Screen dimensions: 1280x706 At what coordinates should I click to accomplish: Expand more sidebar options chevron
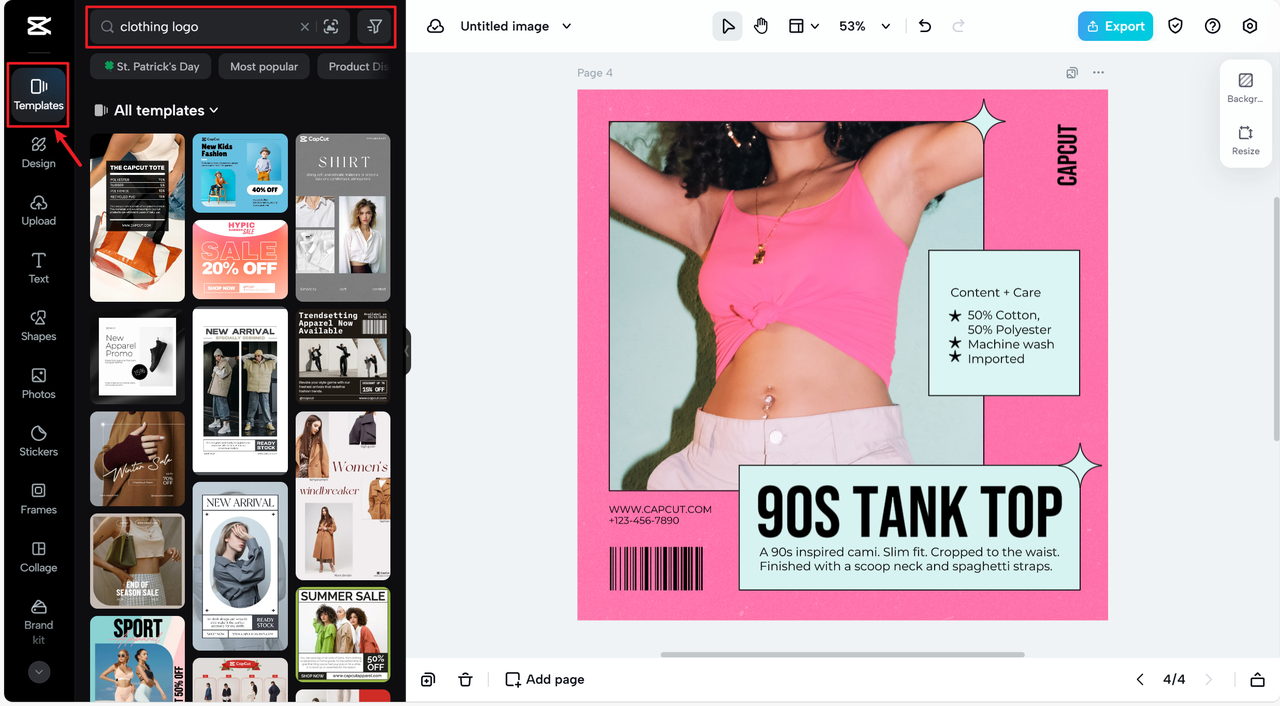pos(39,673)
